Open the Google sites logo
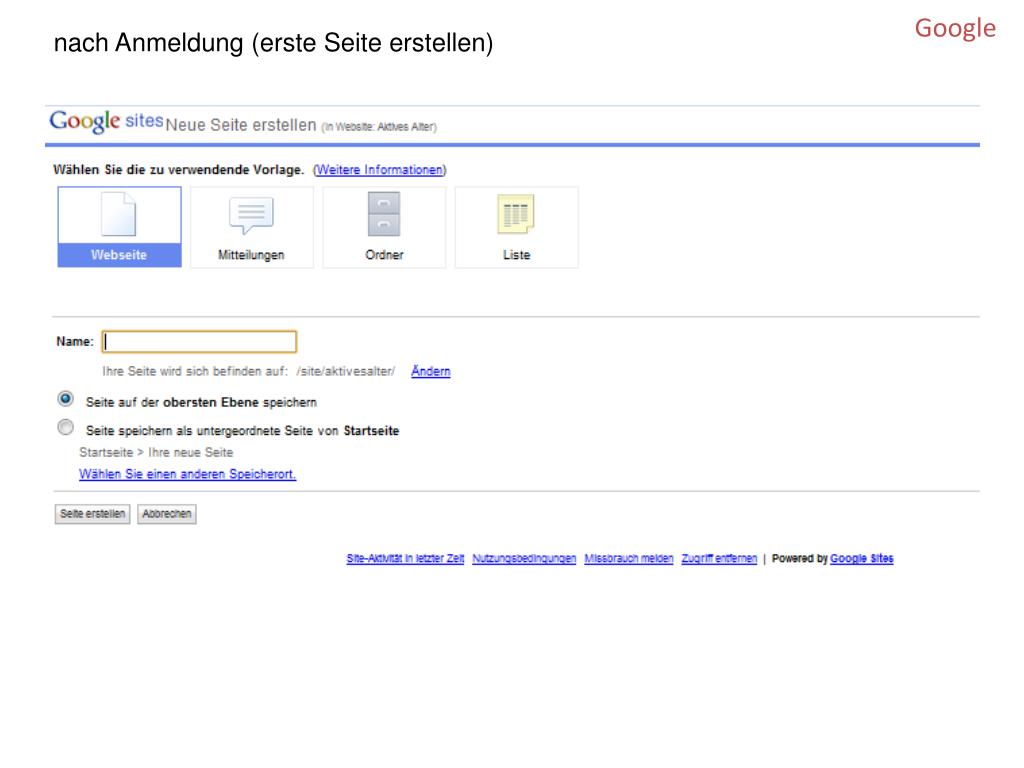Image resolution: width=1024 pixels, height=768 pixels. coord(106,121)
